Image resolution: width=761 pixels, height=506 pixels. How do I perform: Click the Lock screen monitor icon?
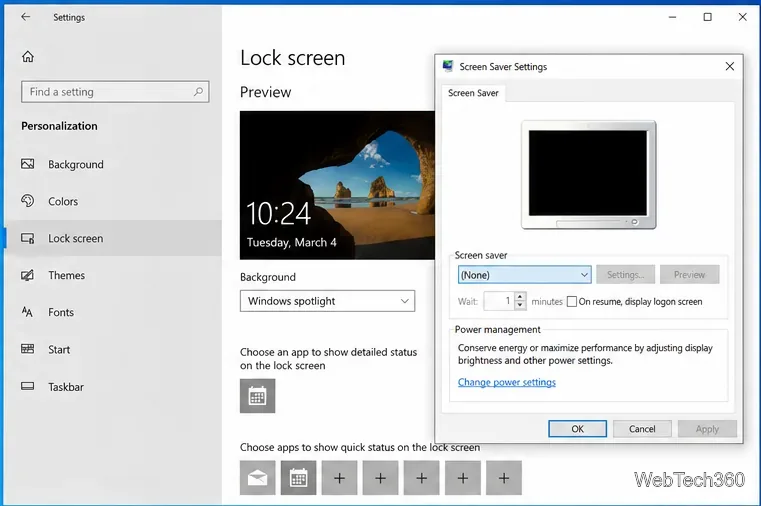pyautogui.click(x=28, y=238)
